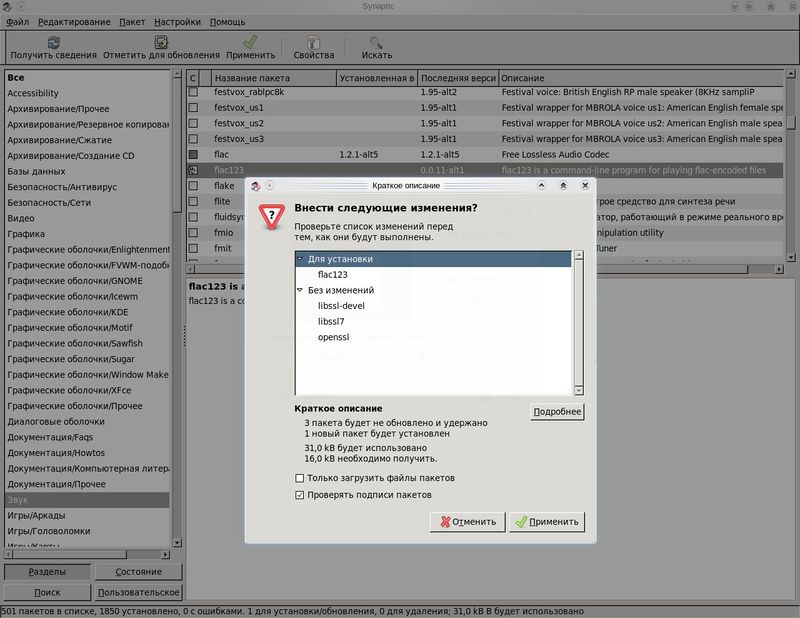Select libssl-devel in the dialog list
This screenshot has width=800, height=618.
pyautogui.click(x=341, y=306)
